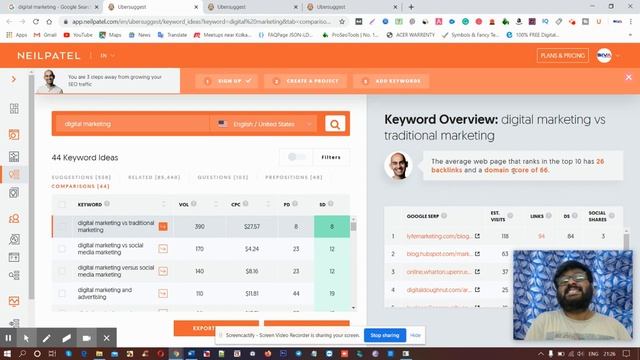The image size is (640, 360).
Task: Click arrow icon for digital marketing vs traditional marketing
Action: pyautogui.click(x=163, y=227)
